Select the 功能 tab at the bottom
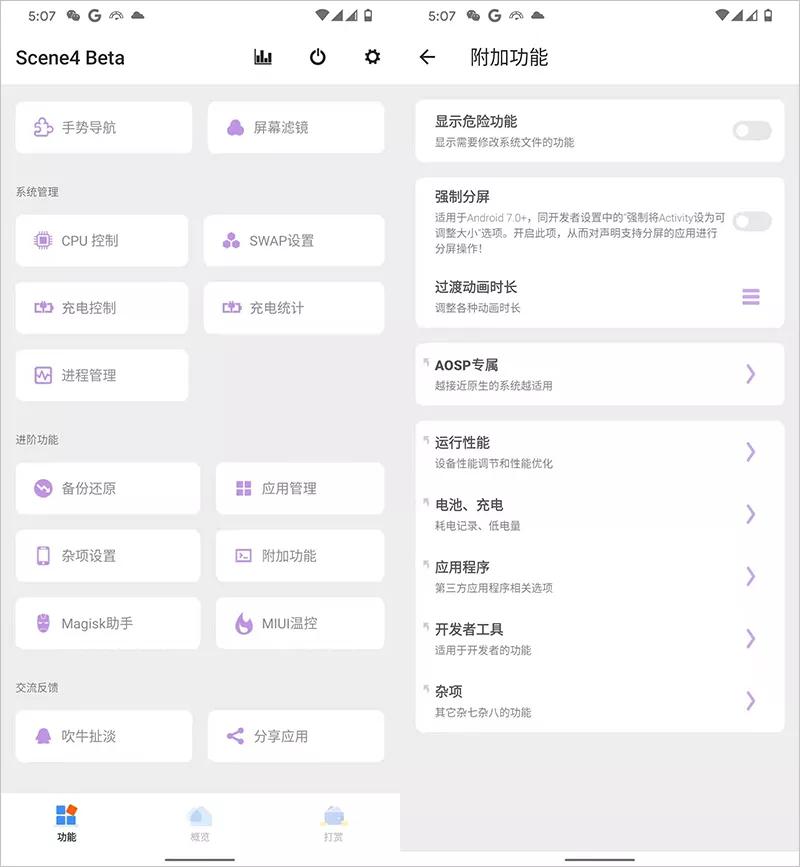The image size is (800, 867). 66,823
